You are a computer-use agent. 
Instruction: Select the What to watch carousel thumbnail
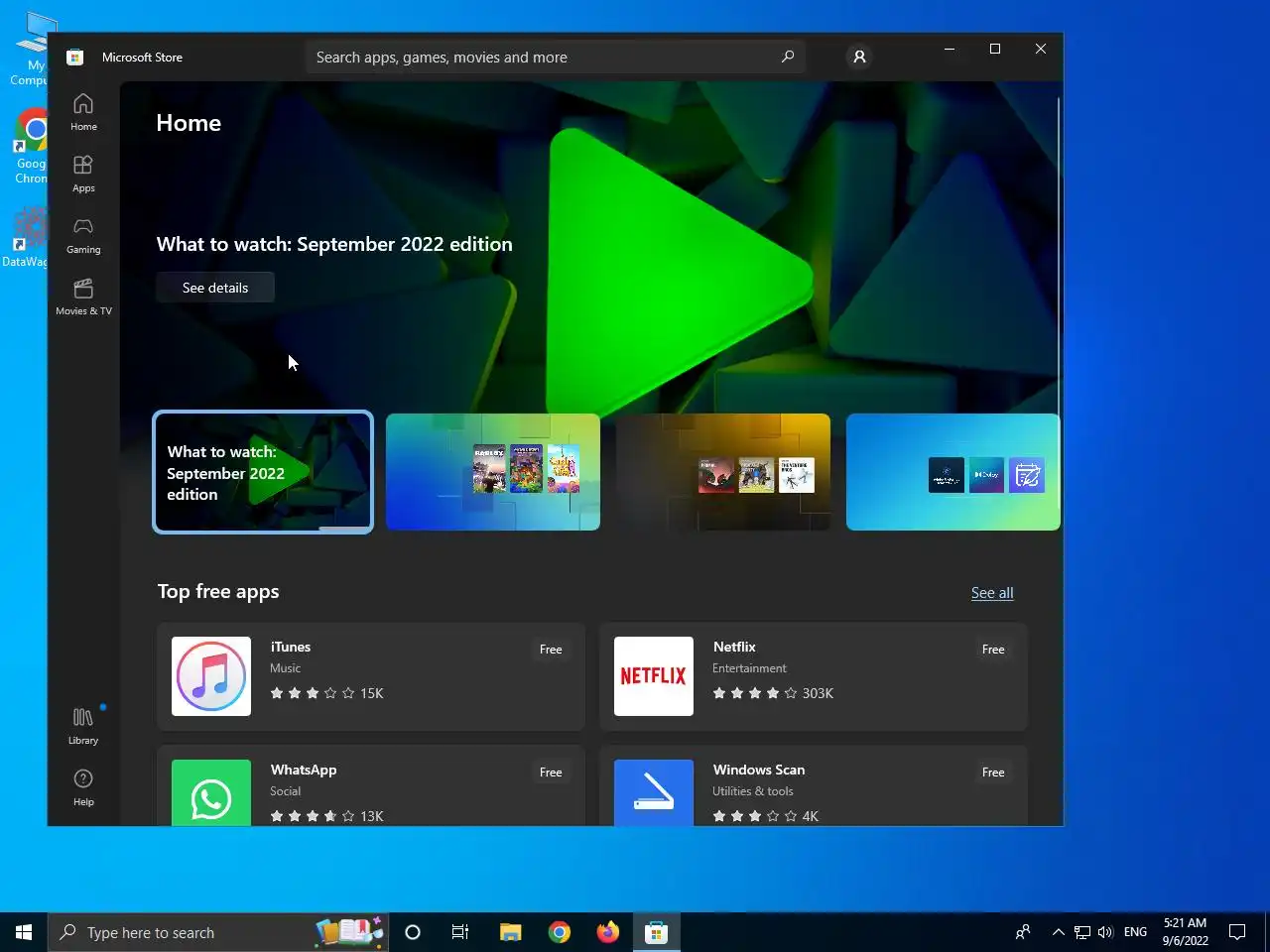[263, 472]
